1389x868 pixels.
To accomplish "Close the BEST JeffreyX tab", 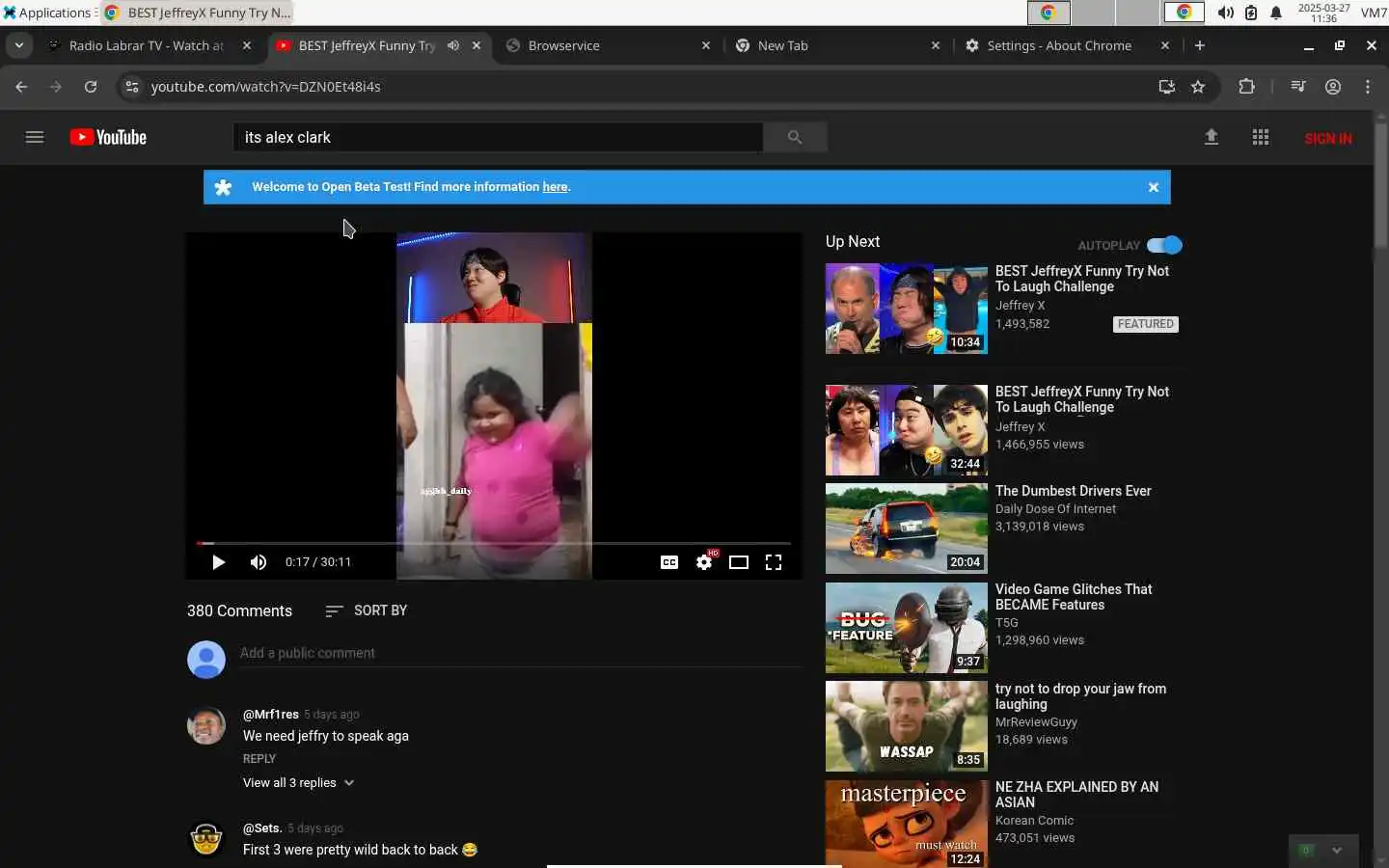I will point(477,45).
